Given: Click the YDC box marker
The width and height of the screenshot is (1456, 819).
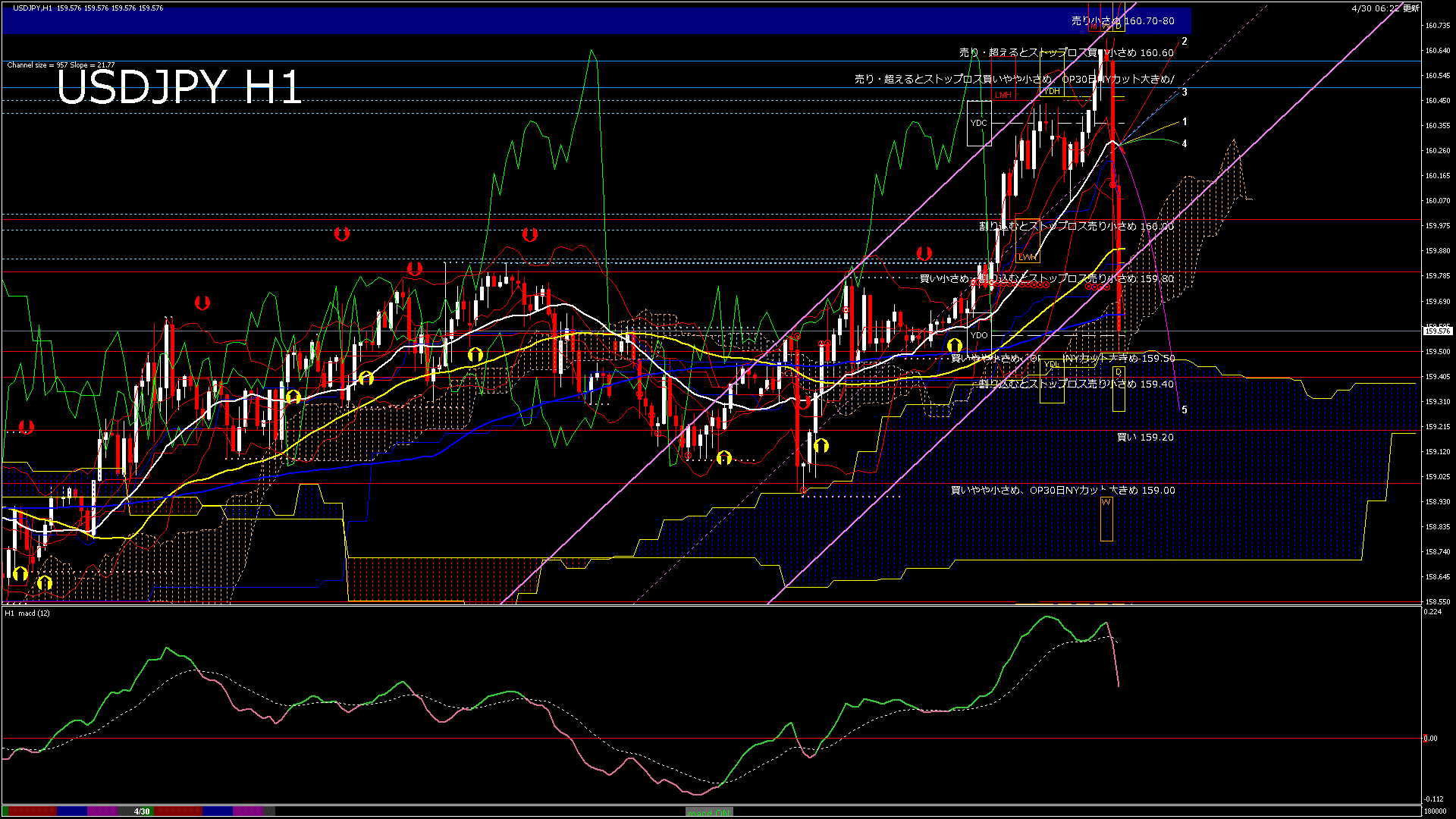Looking at the screenshot, I should (979, 123).
